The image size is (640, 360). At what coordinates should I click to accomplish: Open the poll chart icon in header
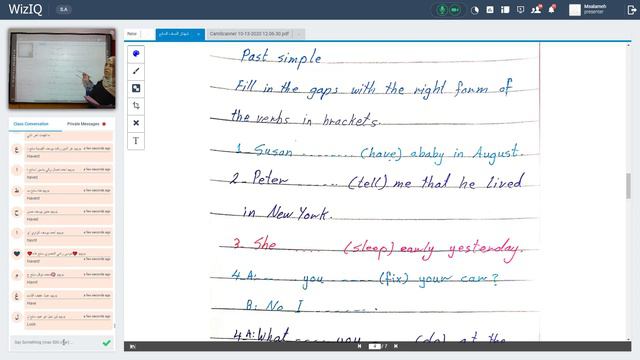point(490,10)
